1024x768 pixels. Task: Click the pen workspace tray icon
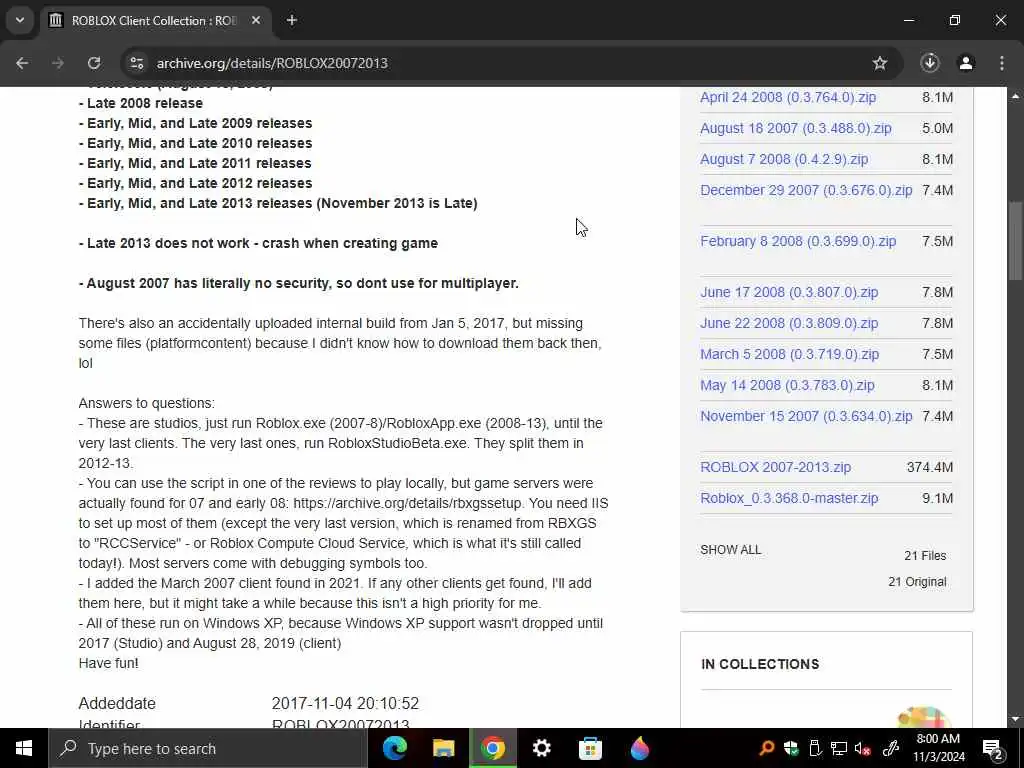[891, 748]
